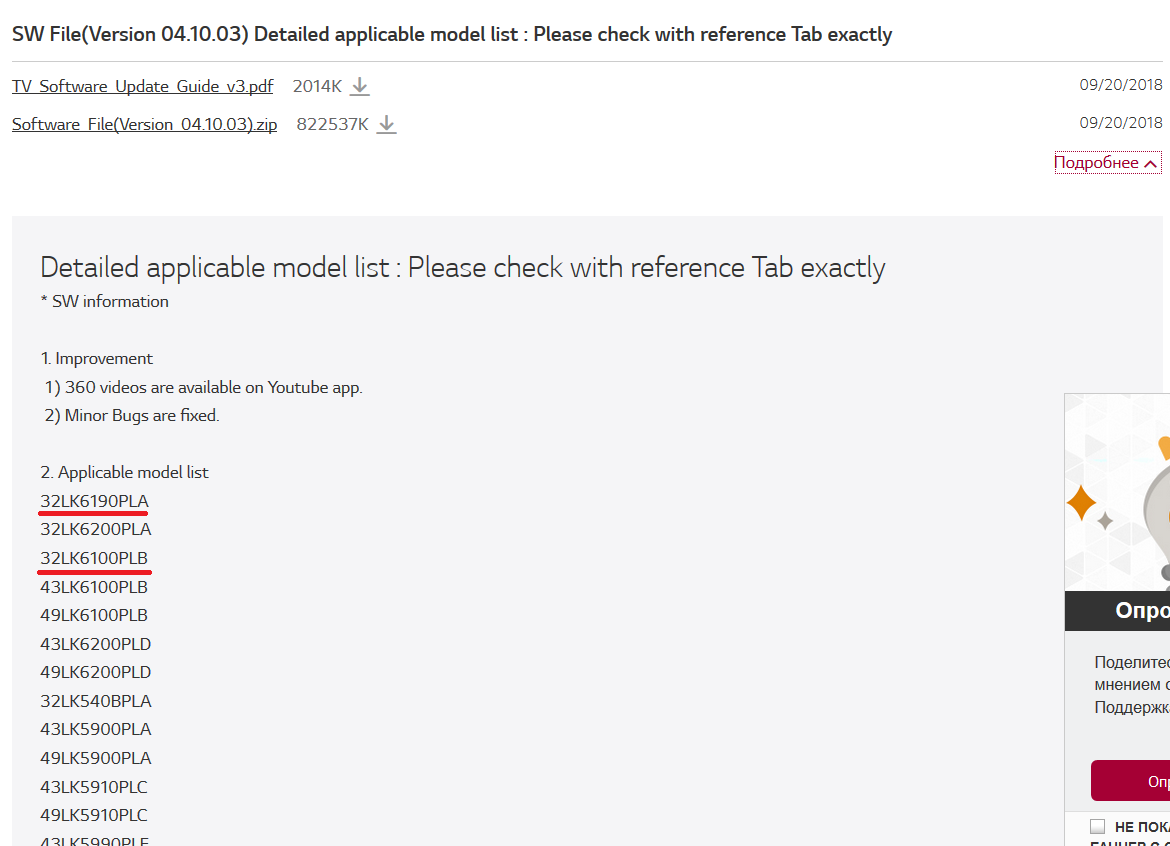Click model 32LK6200PLA in the list

click(96, 529)
